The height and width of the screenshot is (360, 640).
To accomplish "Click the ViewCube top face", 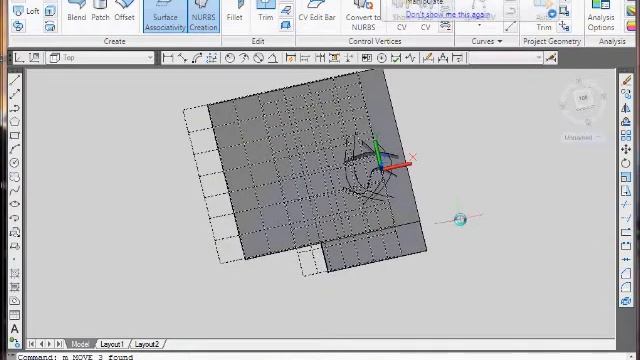I will pos(583,98).
